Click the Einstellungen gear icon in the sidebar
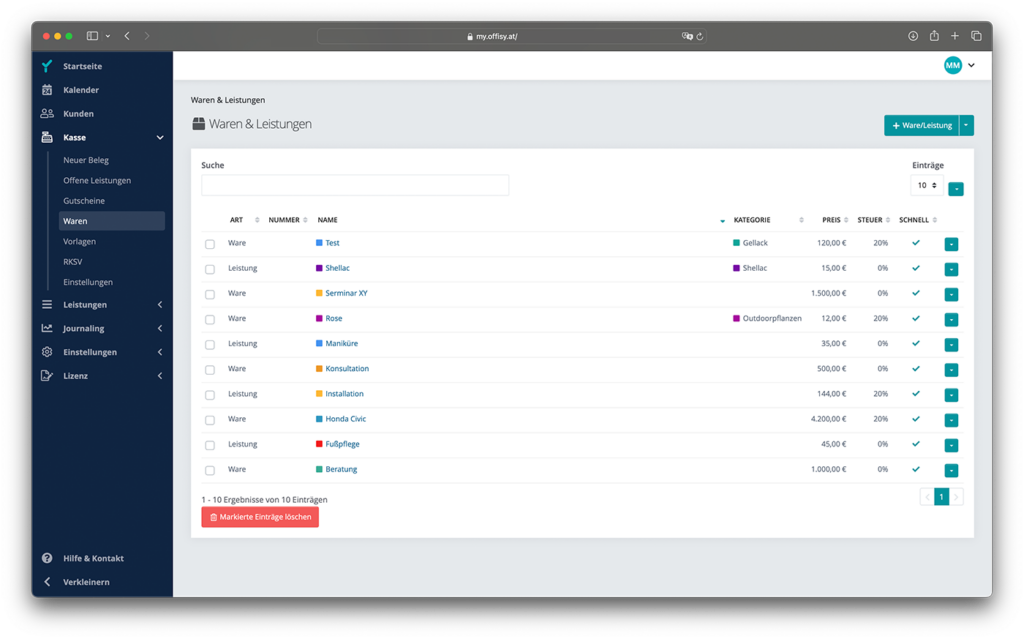Screen dimensions: 1024x639 (x=47, y=352)
